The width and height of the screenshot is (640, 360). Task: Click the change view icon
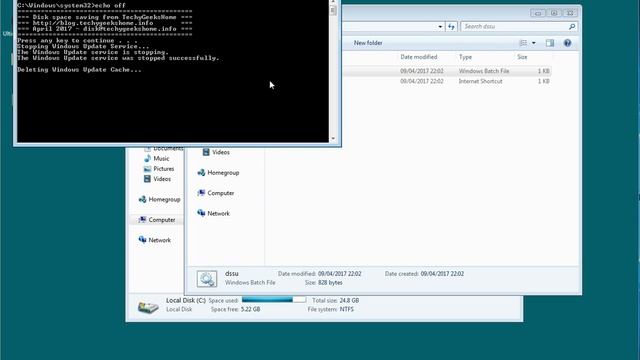[x=523, y=43]
